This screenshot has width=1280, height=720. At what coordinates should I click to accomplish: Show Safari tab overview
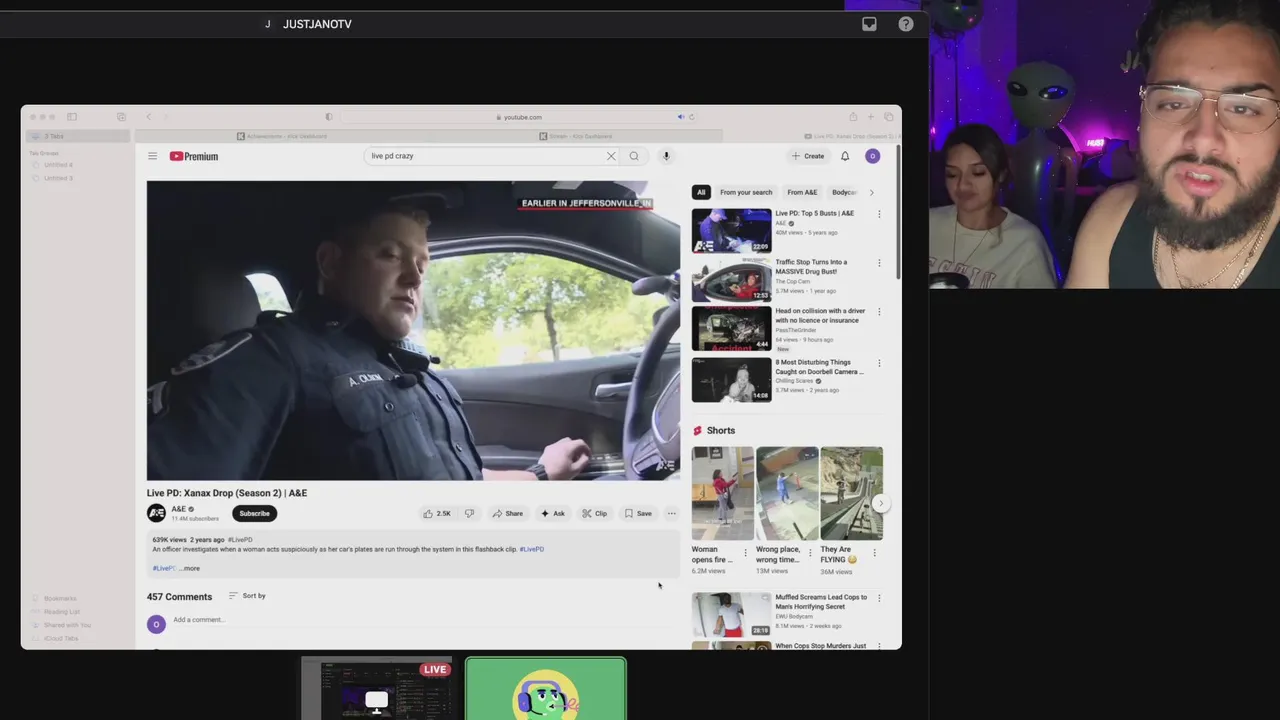click(x=888, y=117)
